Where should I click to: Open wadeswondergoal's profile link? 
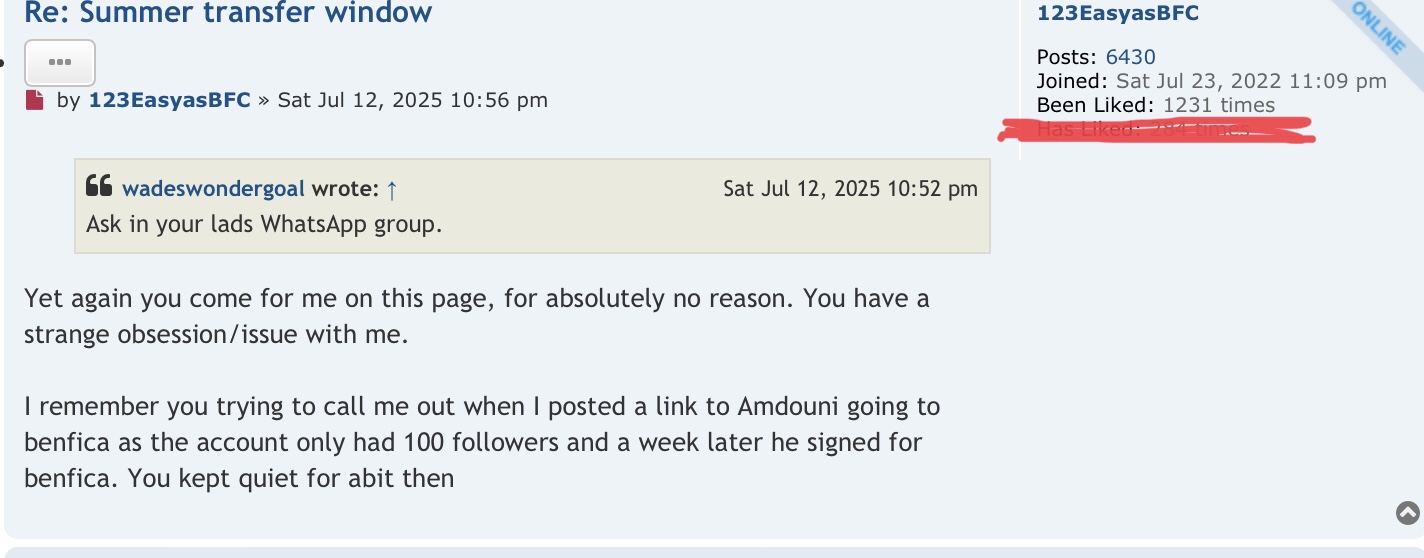[214, 189]
